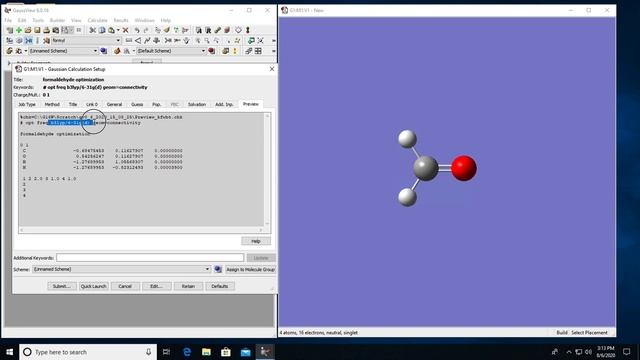Open the dialog's Scheme dropdown
The width and height of the screenshot is (640, 360).
(x=207, y=269)
